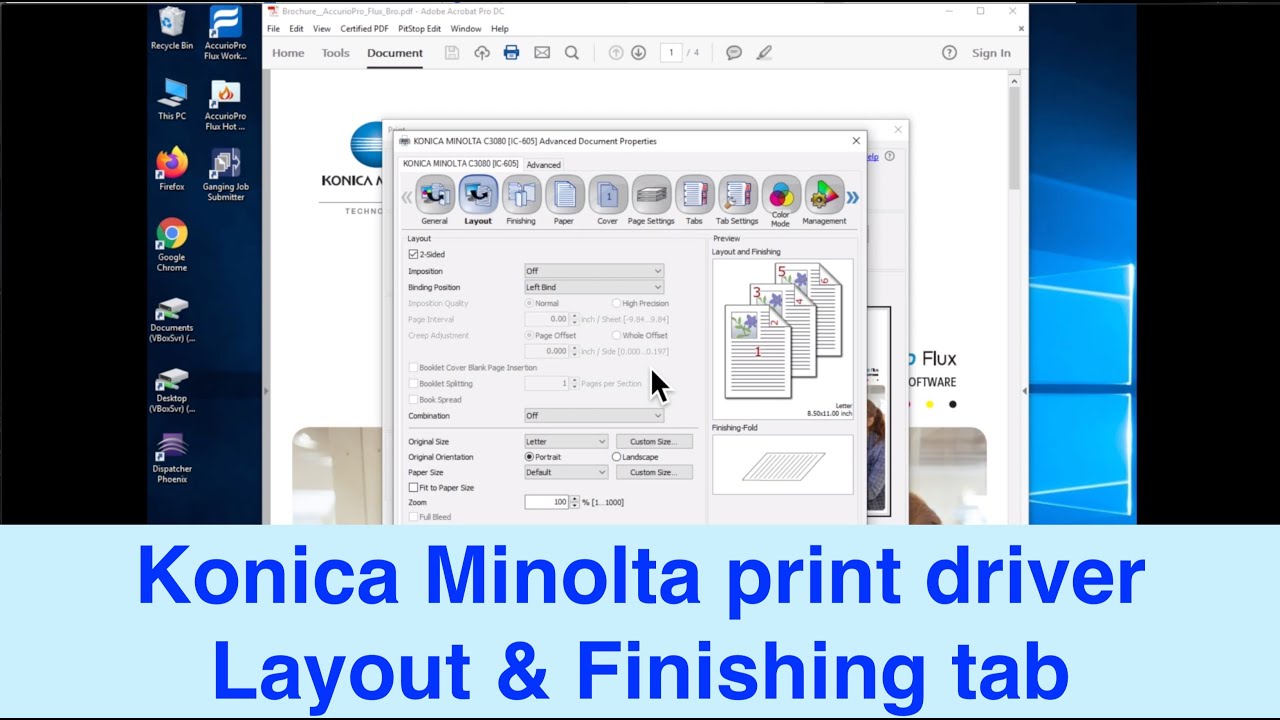1280x720 pixels.
Task: Close the Advanced Document Properties dialog
Action: (x=856, y=141)
